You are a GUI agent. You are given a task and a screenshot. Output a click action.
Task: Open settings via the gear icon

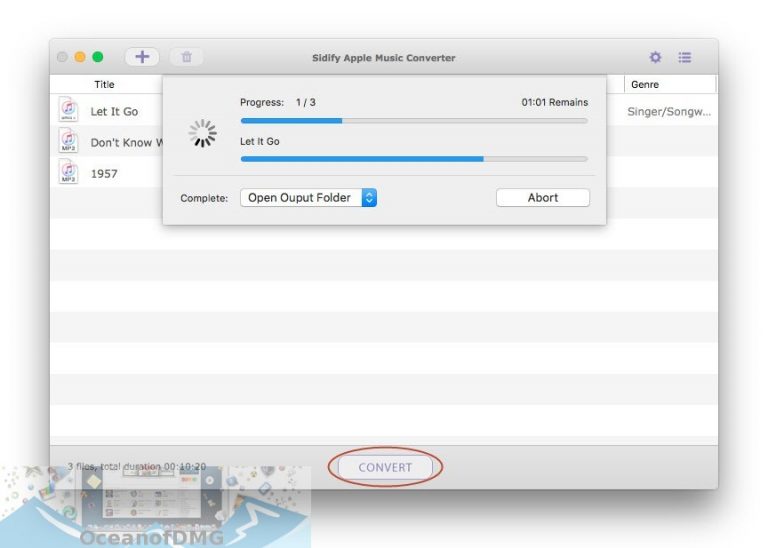click(x=655, y=57)
